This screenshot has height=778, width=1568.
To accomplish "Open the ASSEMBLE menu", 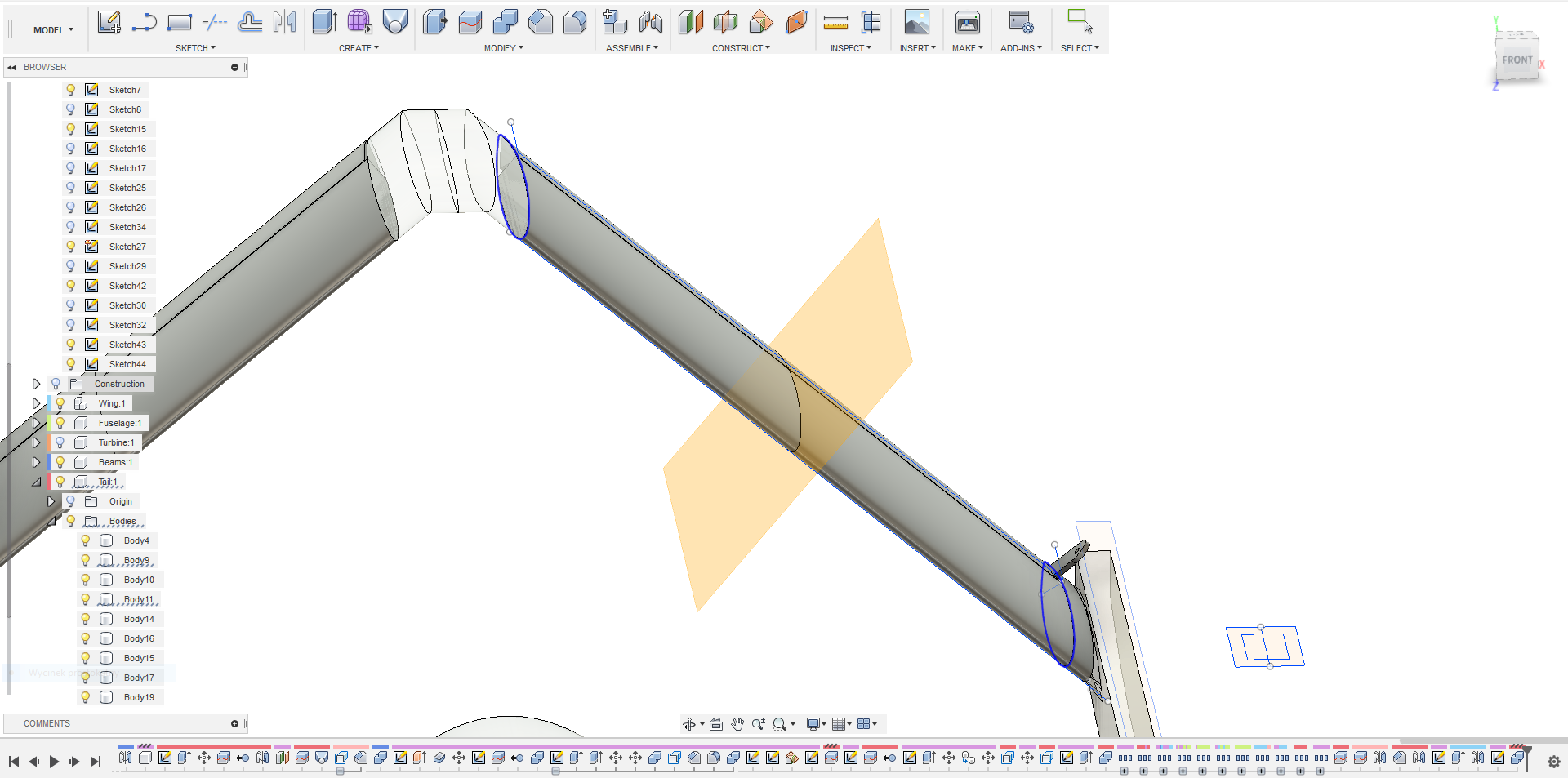I will (x=631, y=48).
